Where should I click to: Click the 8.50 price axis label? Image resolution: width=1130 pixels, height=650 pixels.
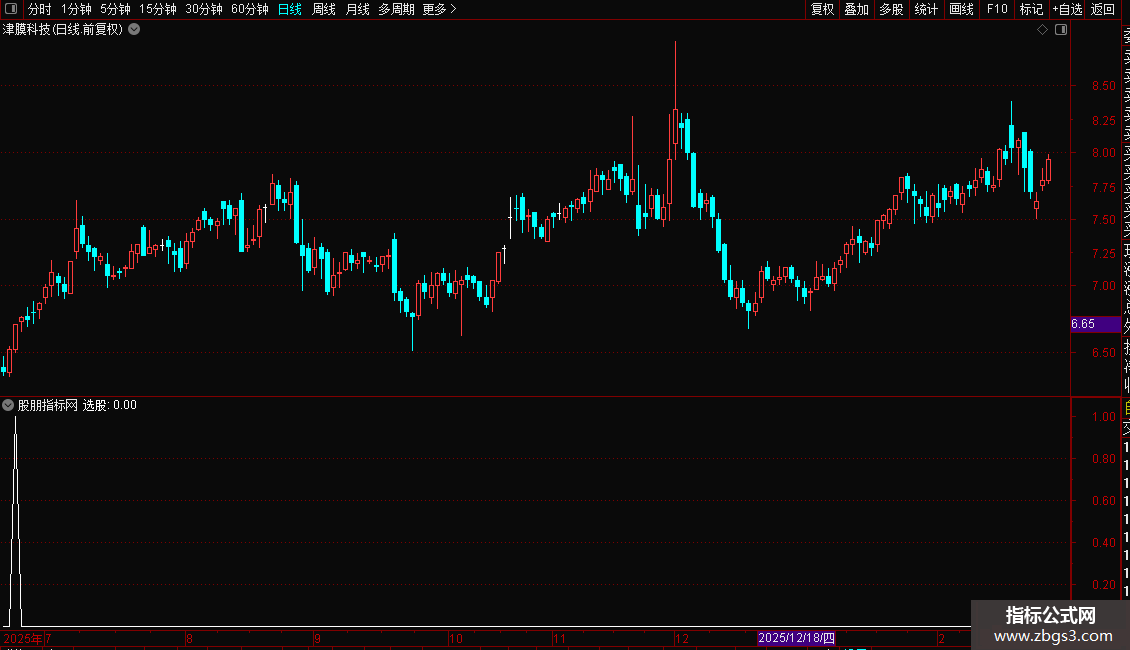coord(1103,86)
